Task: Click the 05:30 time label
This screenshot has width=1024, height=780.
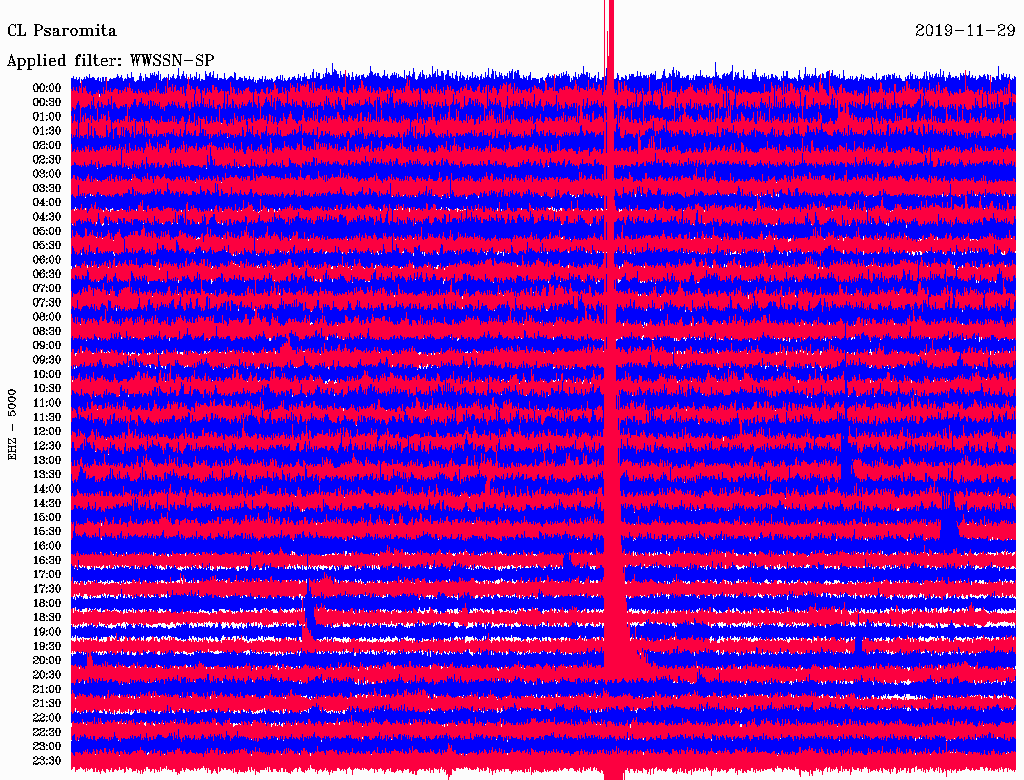Action: tap(47, 245)
